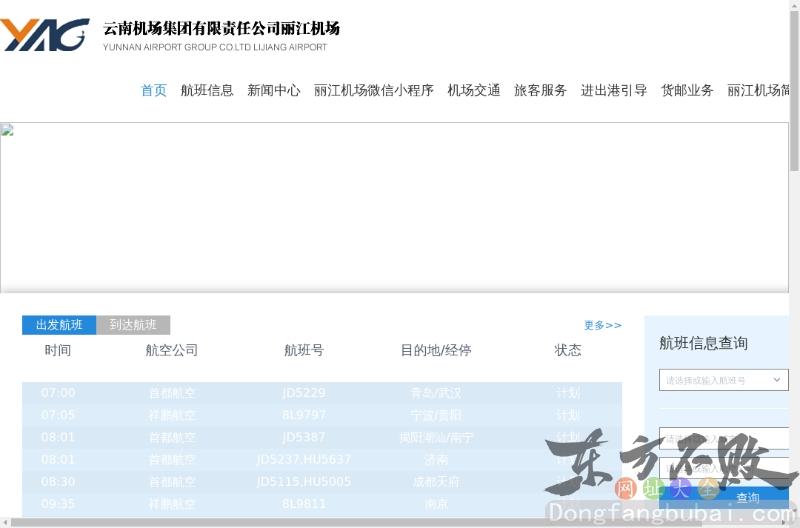The image size is (800, 528).
Task: Click flight number 8L9811
Action: 304,504
